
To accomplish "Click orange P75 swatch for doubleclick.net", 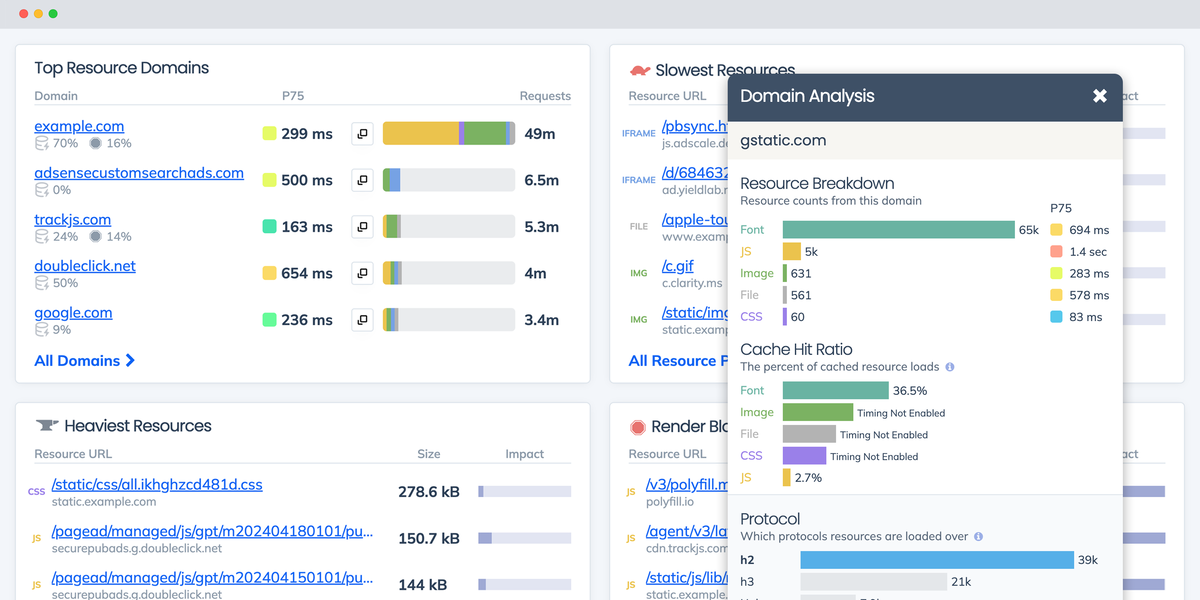I will point(269,273).
